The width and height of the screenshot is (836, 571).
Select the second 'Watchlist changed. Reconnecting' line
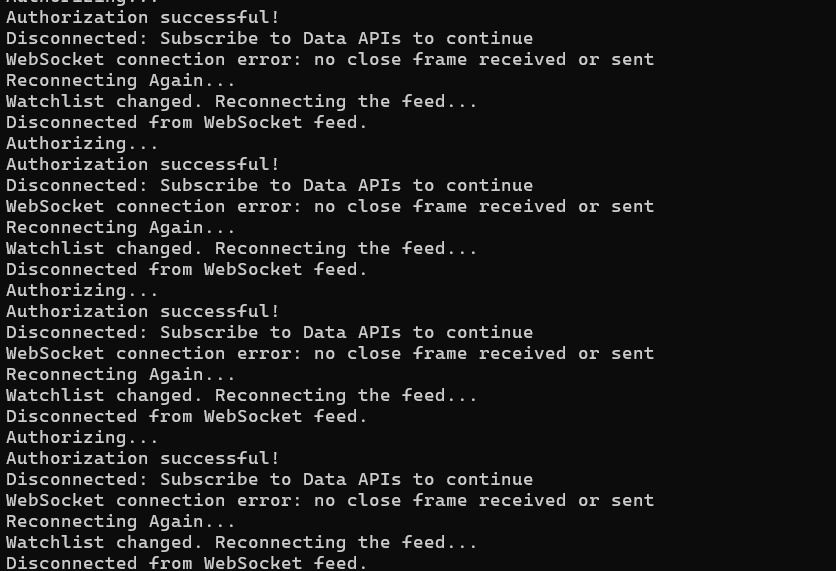tap(242, 248)
